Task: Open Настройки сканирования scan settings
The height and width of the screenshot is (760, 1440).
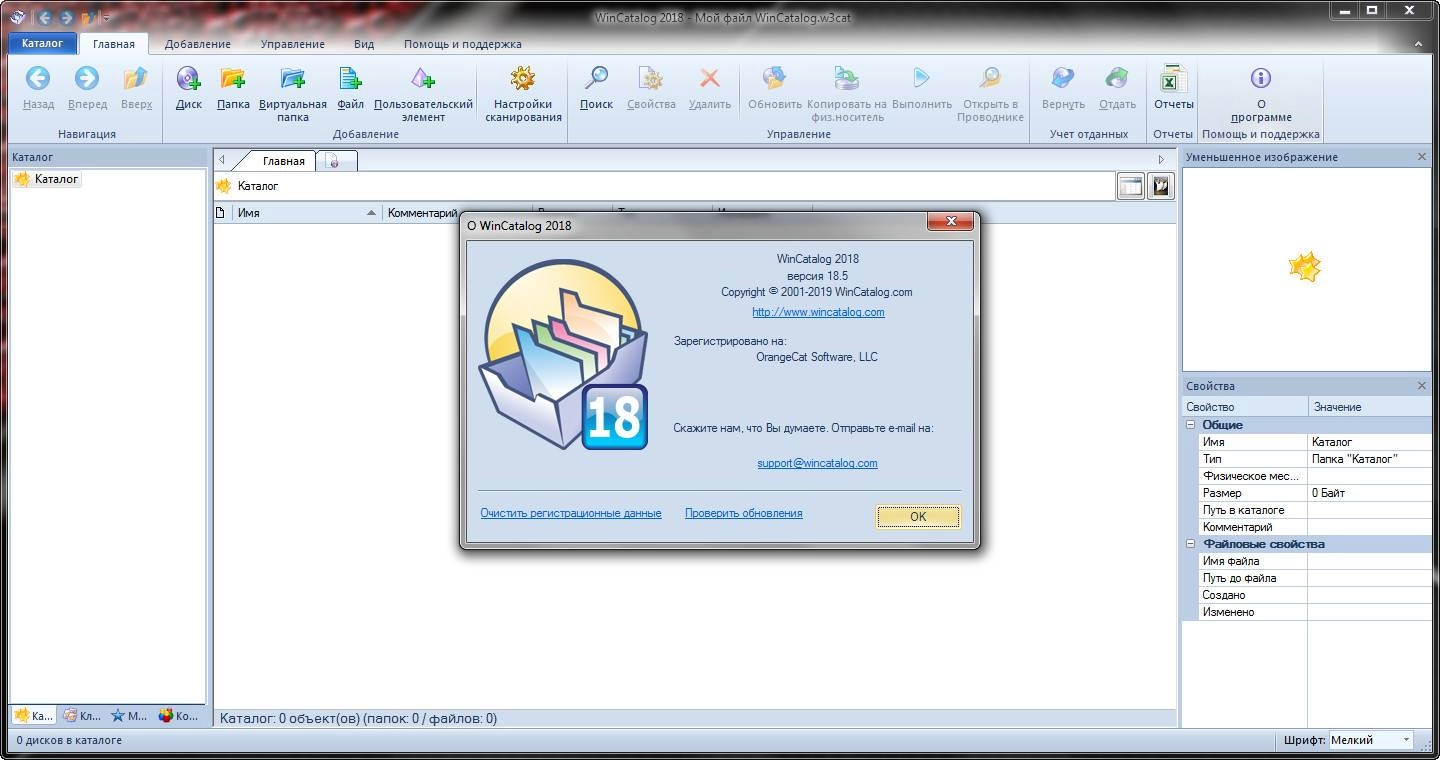Action: point(523,78)
